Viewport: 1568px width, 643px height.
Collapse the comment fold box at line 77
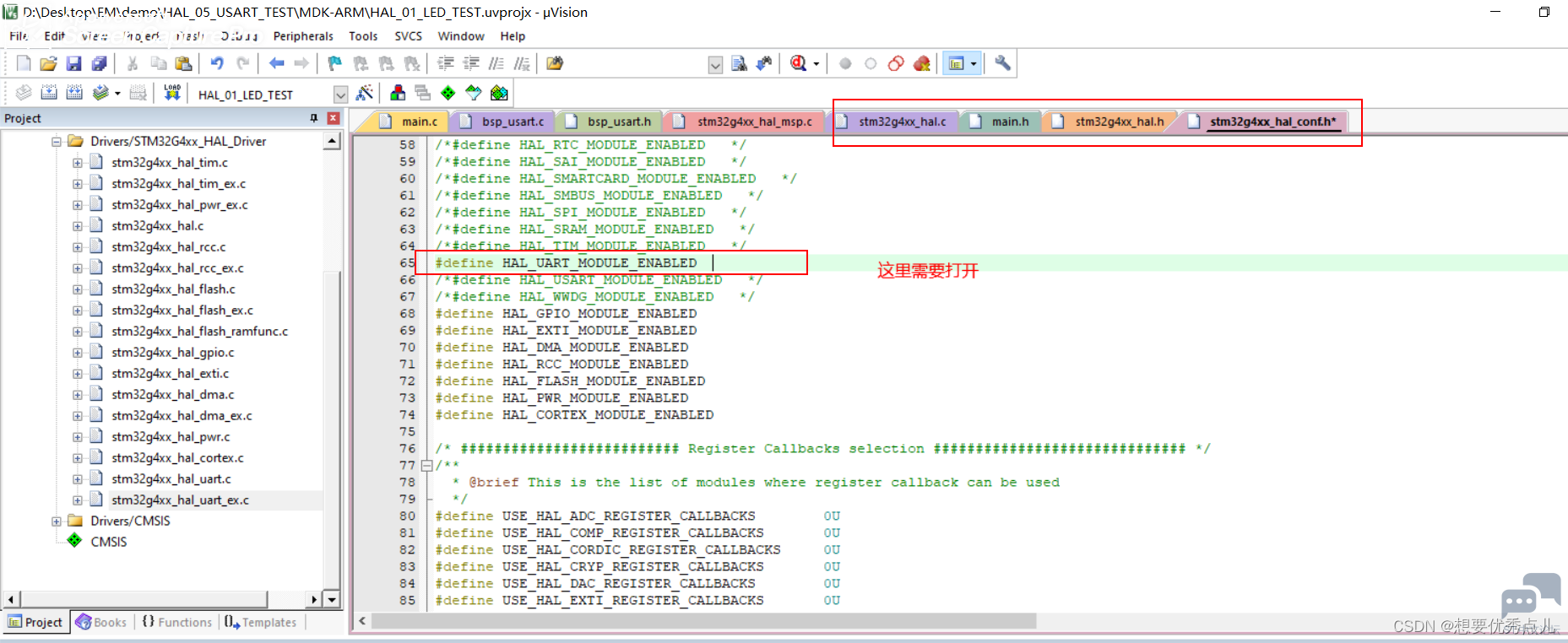coord(426,465)
